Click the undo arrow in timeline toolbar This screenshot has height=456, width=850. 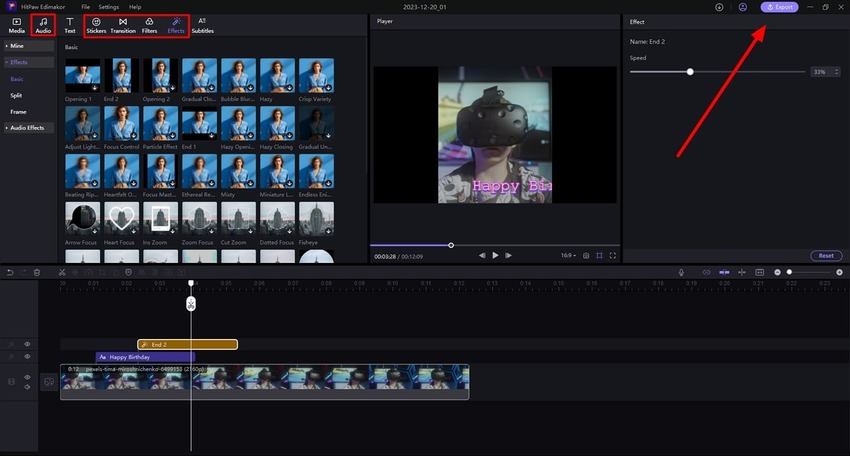tap(10, 272)
